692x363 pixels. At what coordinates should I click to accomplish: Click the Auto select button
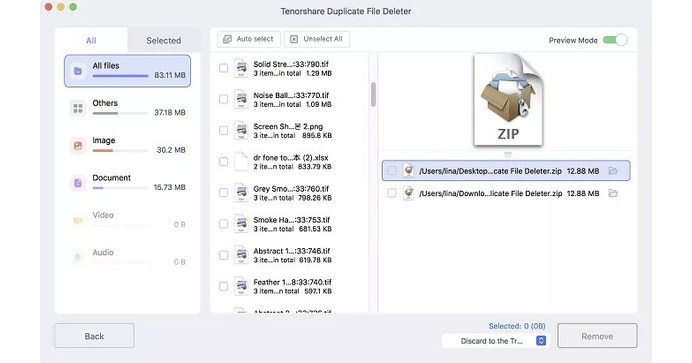[249, 39]
